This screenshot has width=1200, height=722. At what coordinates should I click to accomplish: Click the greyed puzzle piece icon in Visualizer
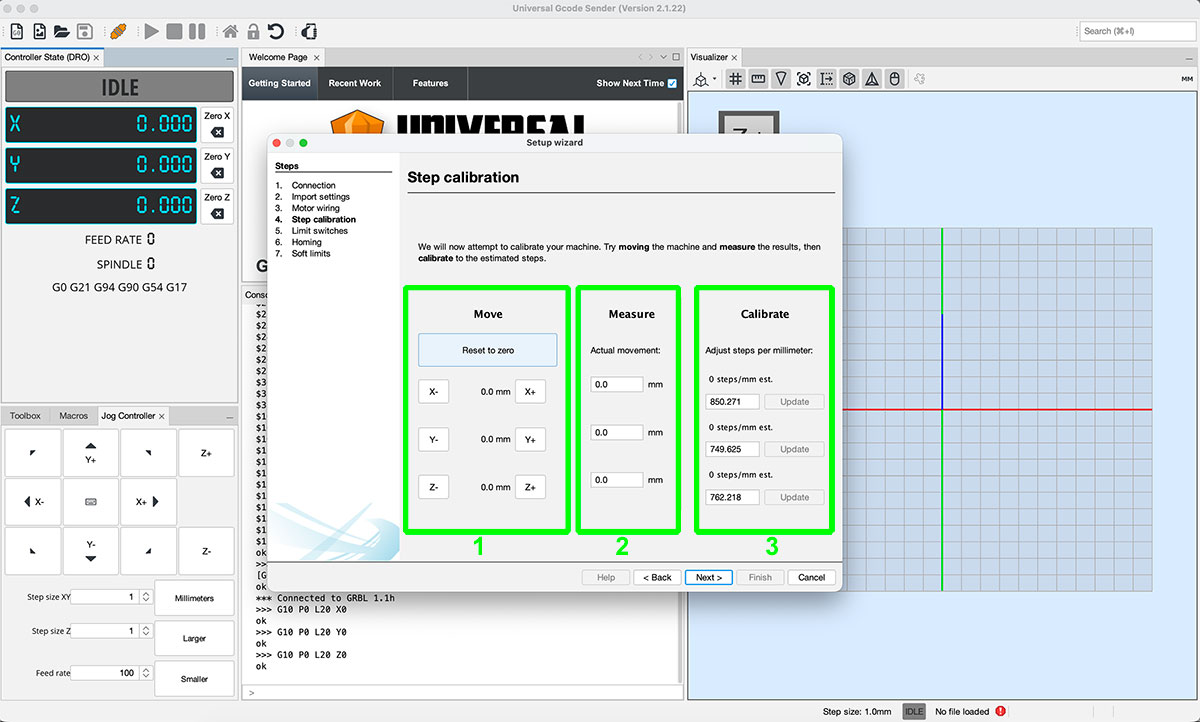click(x=920, y=79)
